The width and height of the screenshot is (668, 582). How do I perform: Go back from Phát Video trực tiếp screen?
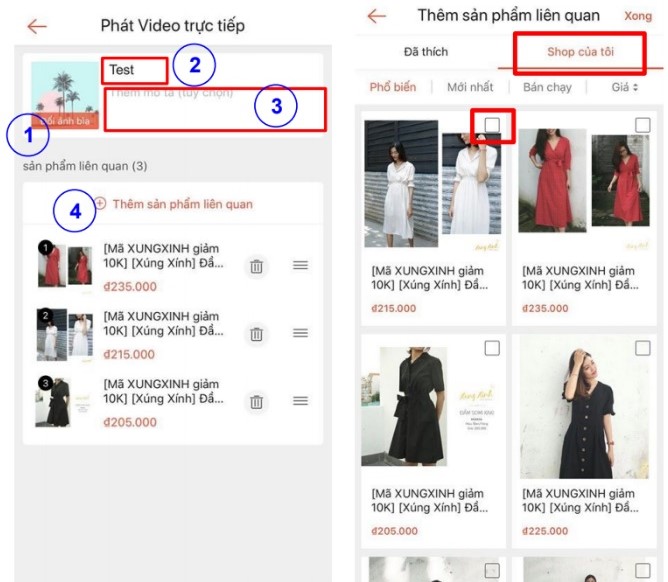click(37, 26)
